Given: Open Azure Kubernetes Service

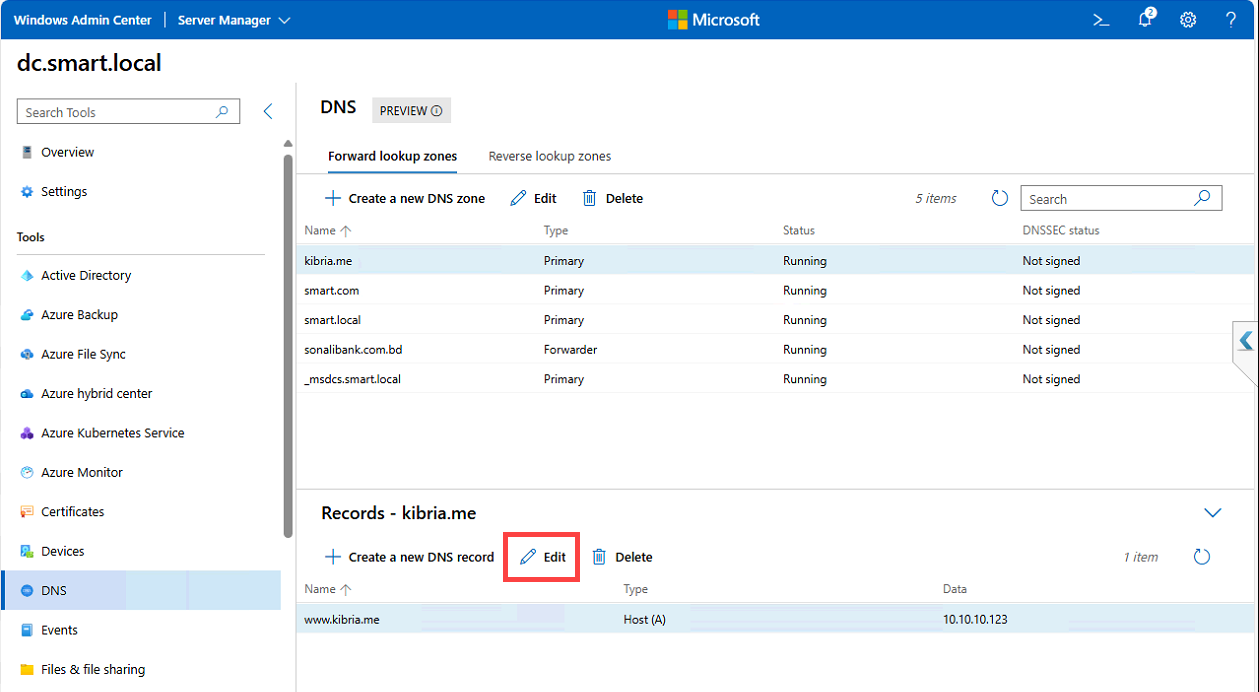Looking at the screenshot, I should pyautogui.click(x=112, y=433).
